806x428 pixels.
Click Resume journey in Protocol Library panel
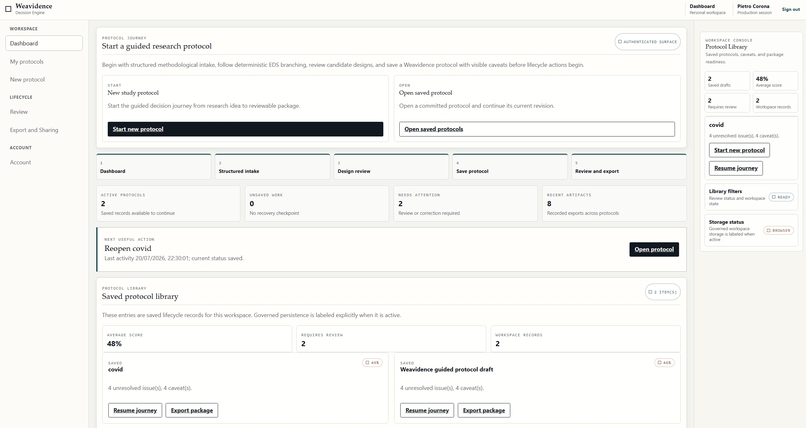tap(736, 168)
